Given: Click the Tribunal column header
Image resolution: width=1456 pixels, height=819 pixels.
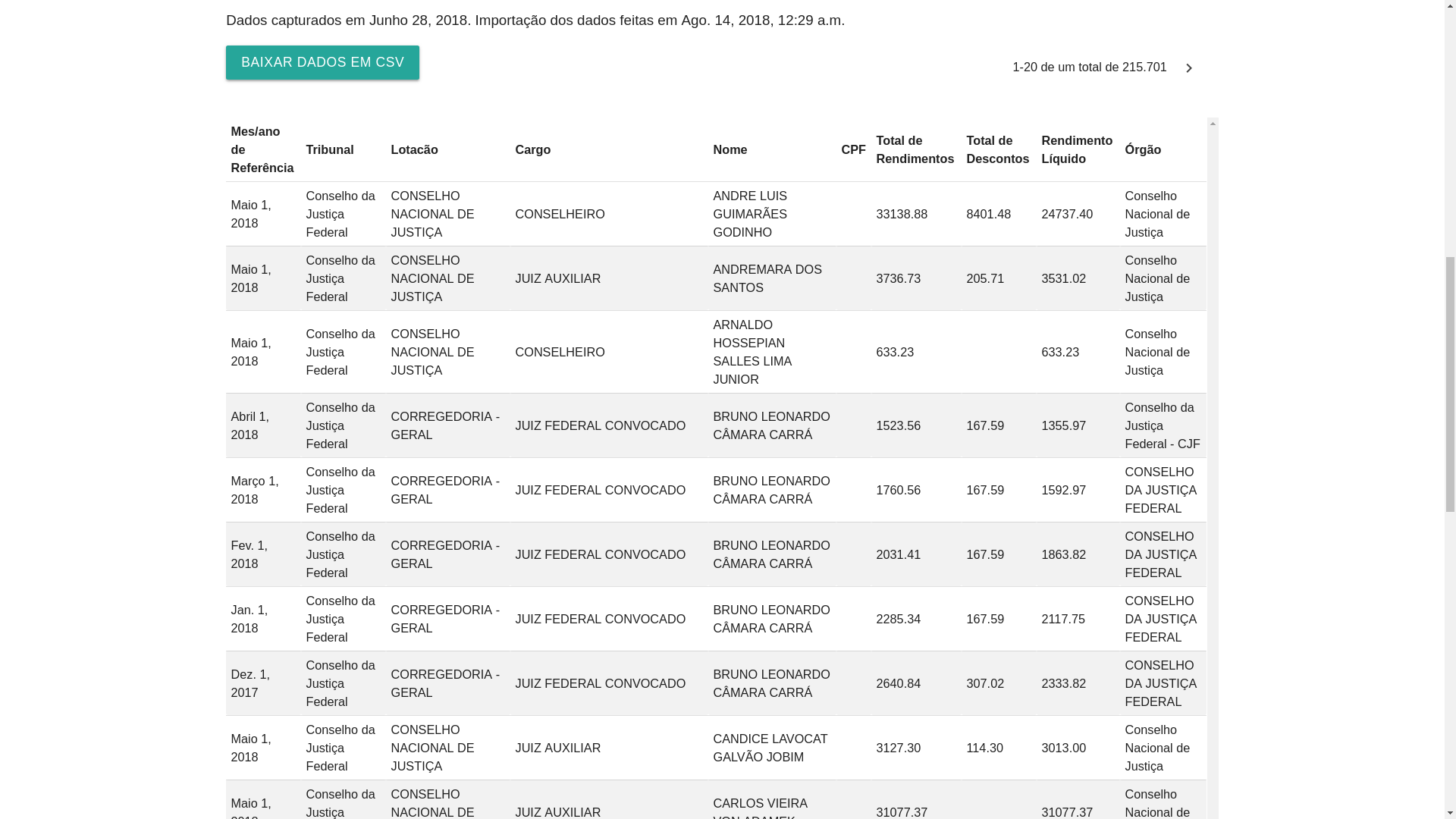Looking at the screenshot, I should point(329,149).
